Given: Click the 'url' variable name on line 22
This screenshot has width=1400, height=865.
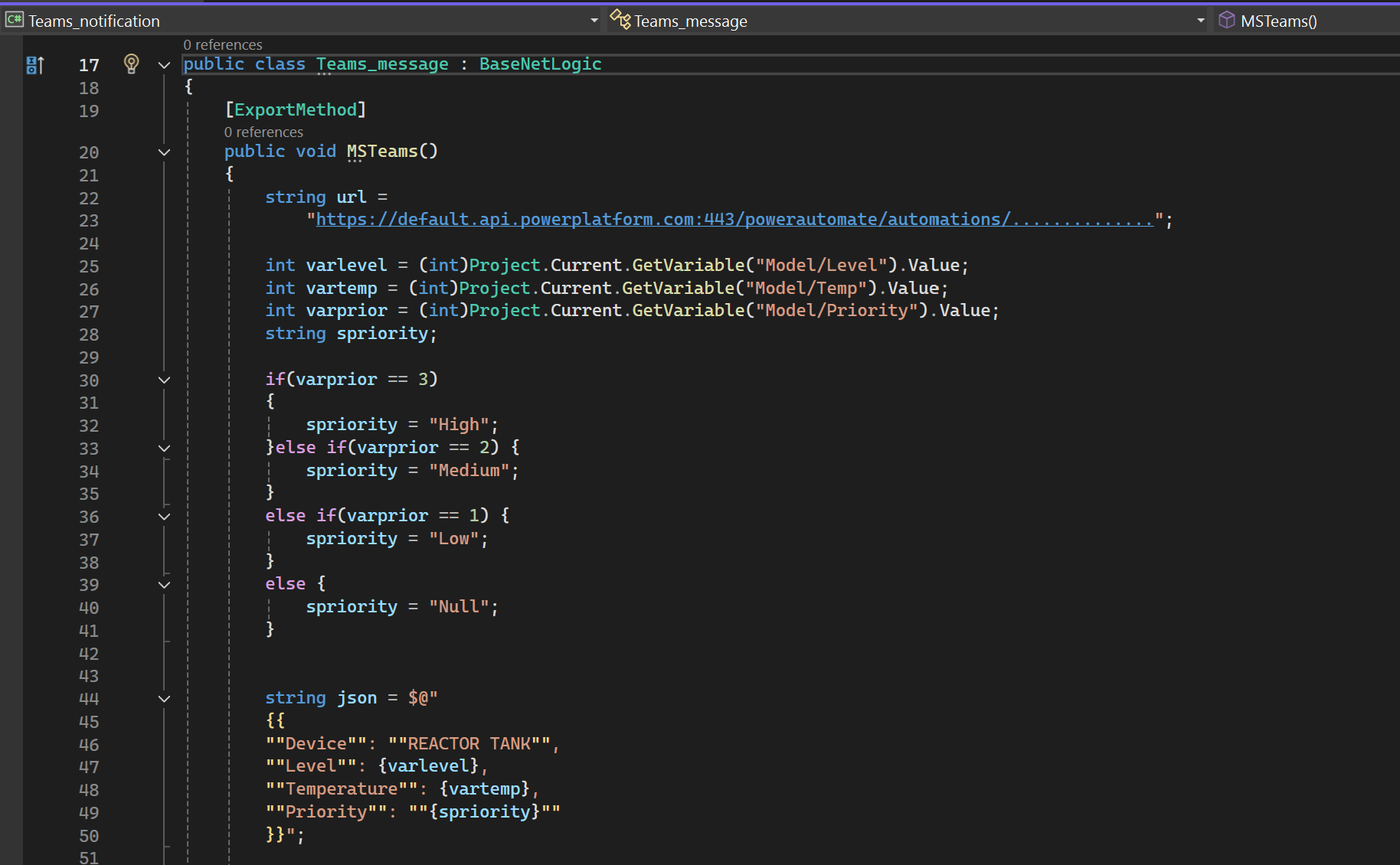Looking at the screenshot, I should pyautogui.click(x=352, y=197).
